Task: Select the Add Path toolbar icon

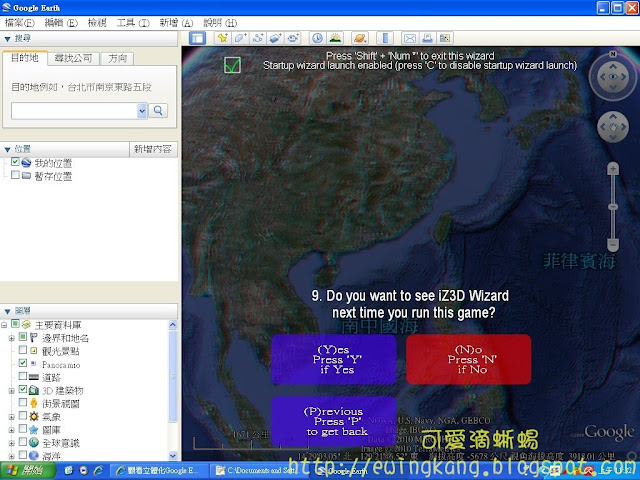Action: coord(258,38)
